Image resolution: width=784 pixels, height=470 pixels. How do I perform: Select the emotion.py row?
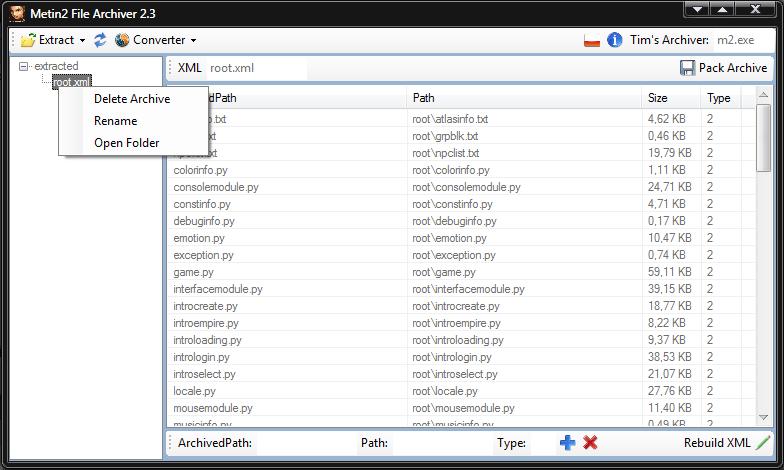[x=460, y=238]
